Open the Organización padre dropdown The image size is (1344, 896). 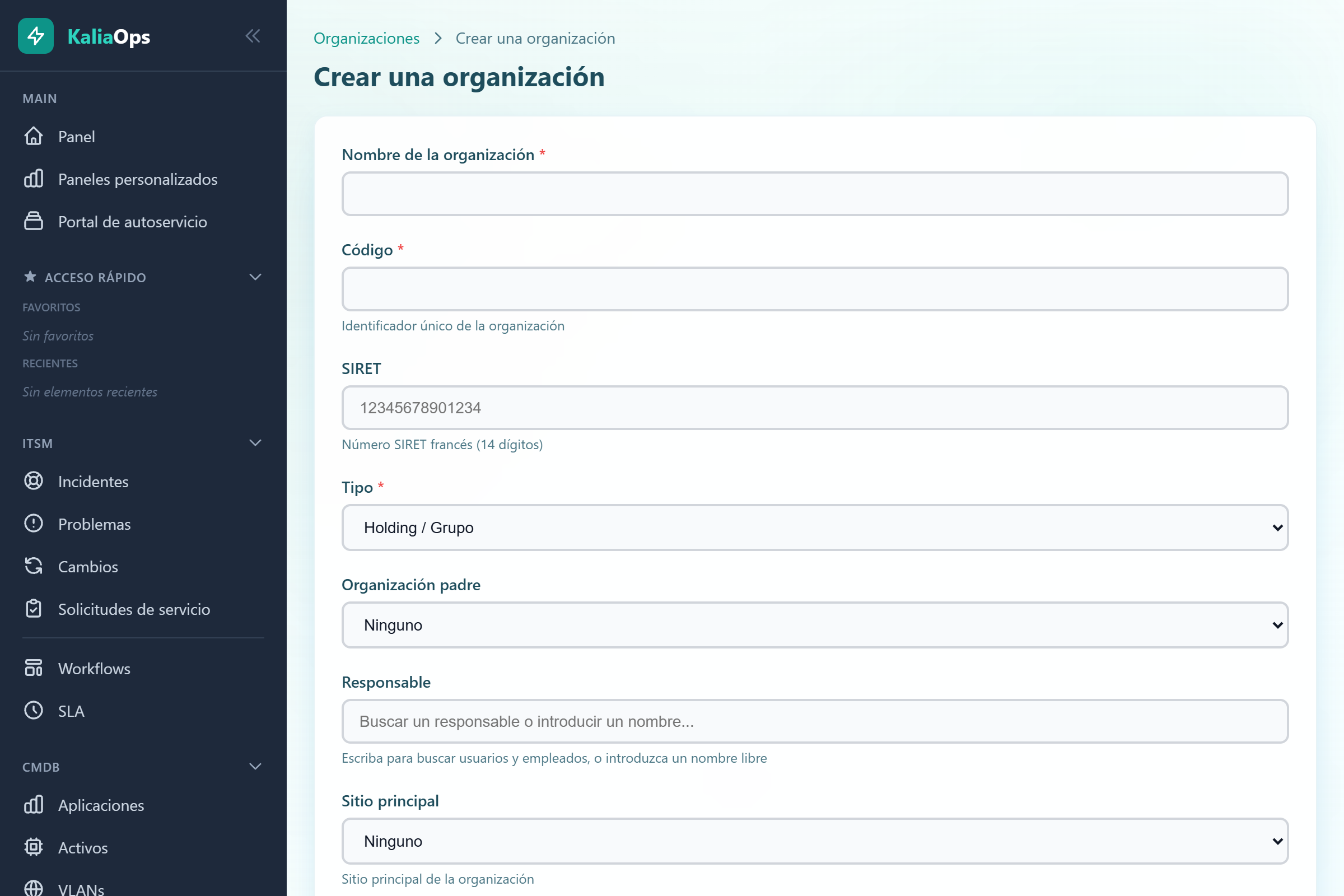point(814,624)
